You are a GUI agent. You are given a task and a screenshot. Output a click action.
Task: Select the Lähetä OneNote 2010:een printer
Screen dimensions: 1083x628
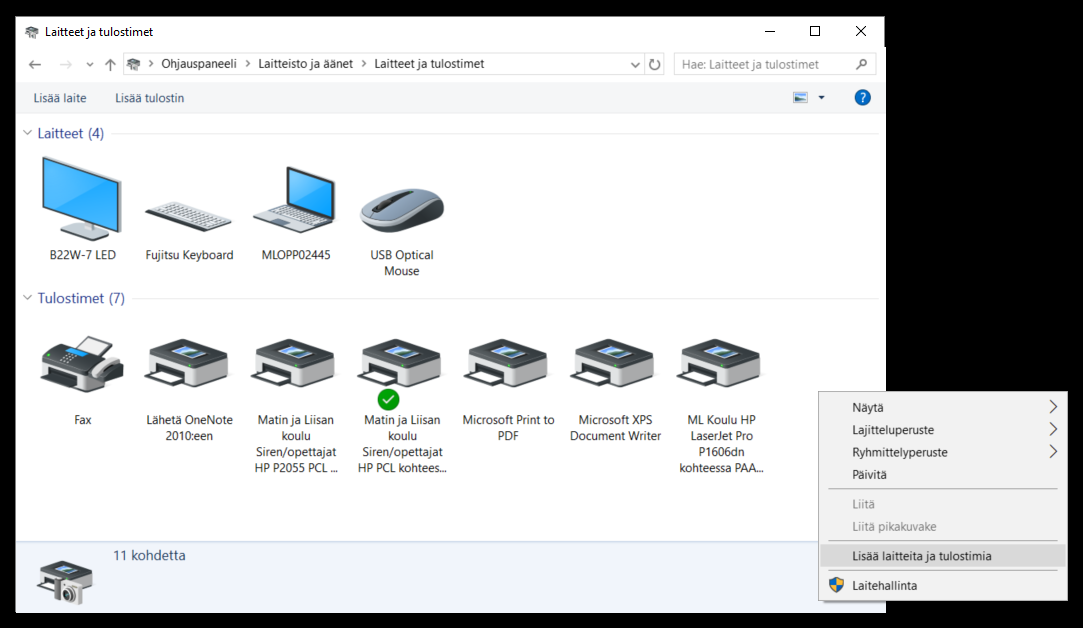pos(189,390)
